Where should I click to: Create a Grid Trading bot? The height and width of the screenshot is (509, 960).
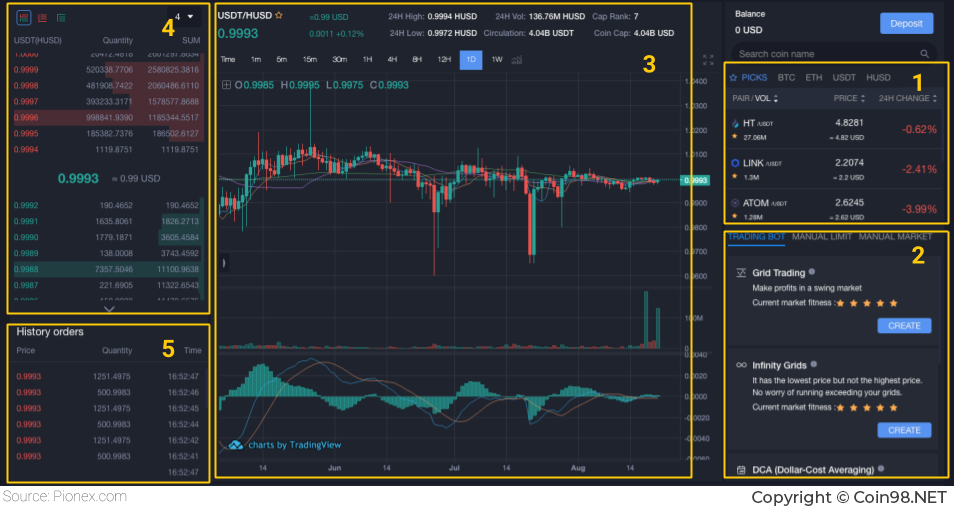coord(904,326)
